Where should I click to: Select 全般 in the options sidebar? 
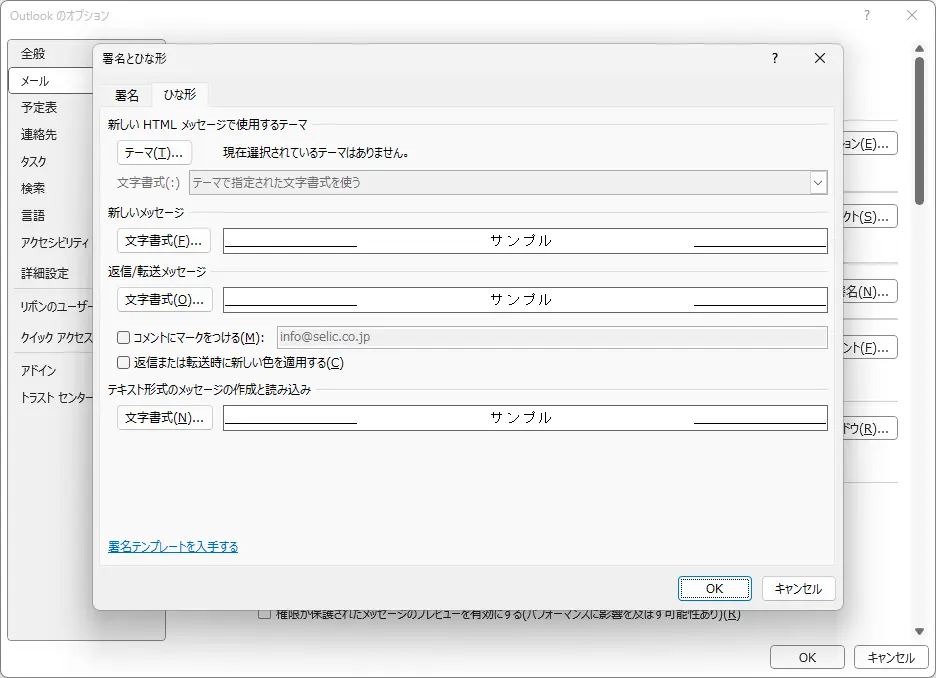coord(33,53)
